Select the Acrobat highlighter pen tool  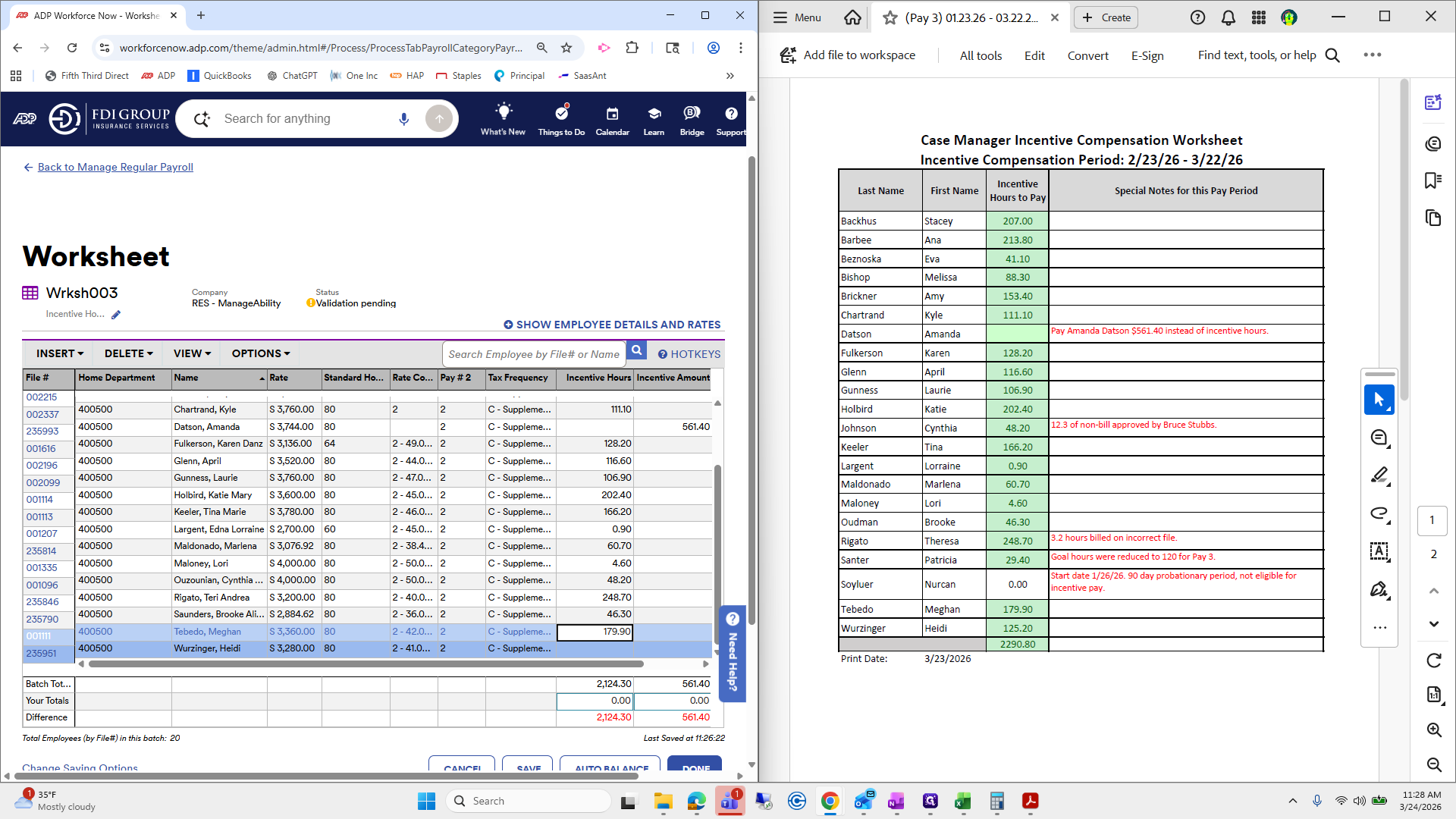1379,475
